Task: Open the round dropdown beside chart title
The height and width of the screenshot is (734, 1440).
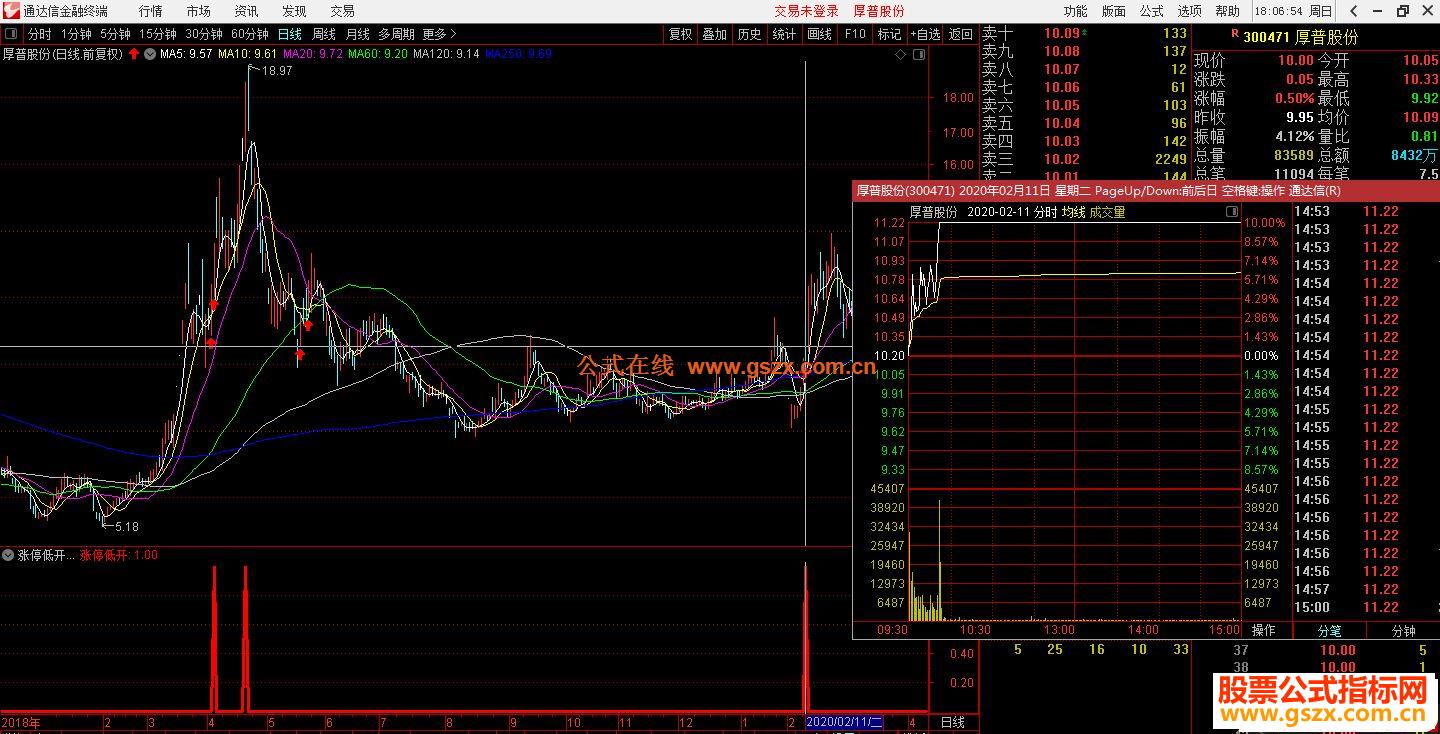Action: pyautogui.click(x=150, y=54)
